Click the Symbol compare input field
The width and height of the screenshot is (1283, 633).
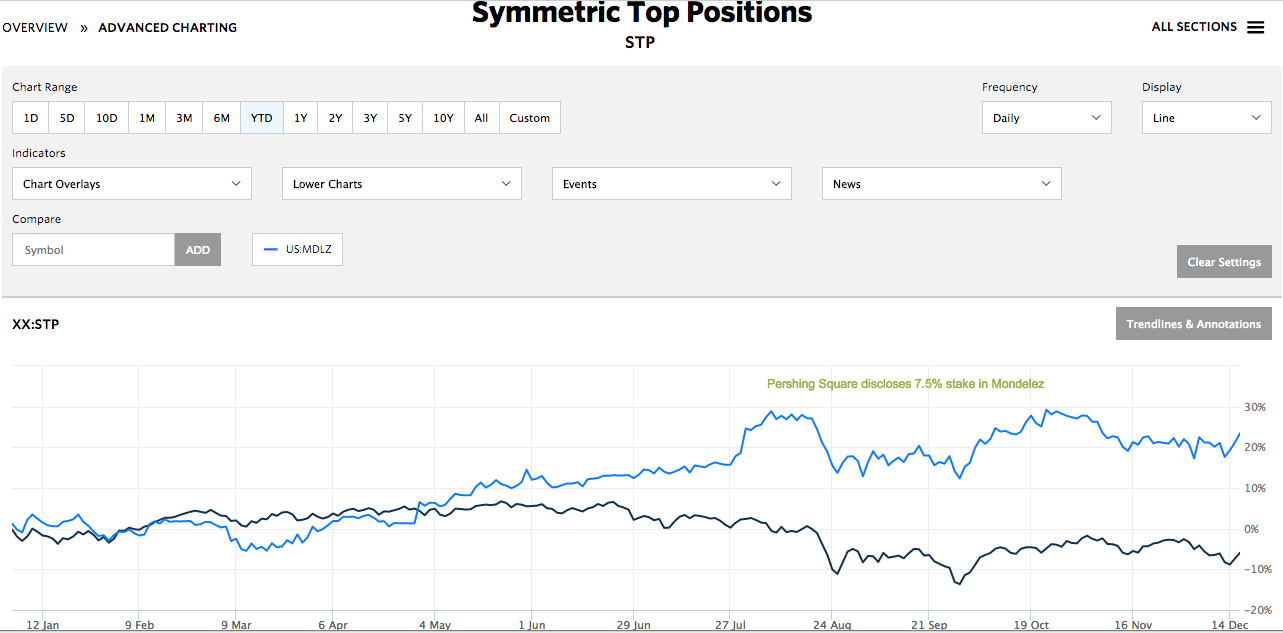pos(94,250)
